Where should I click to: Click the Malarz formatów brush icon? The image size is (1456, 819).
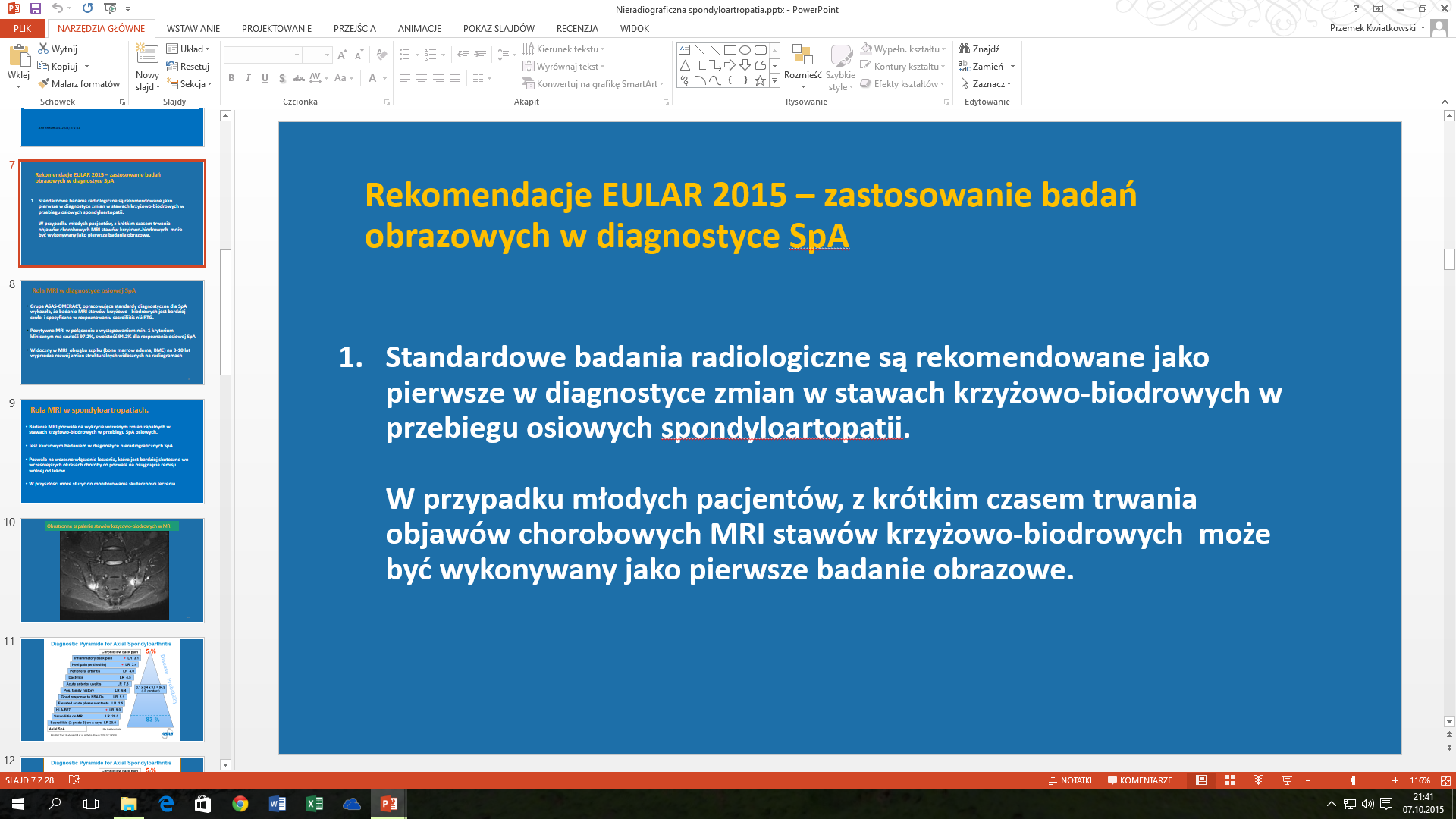[x=43, y=83]
